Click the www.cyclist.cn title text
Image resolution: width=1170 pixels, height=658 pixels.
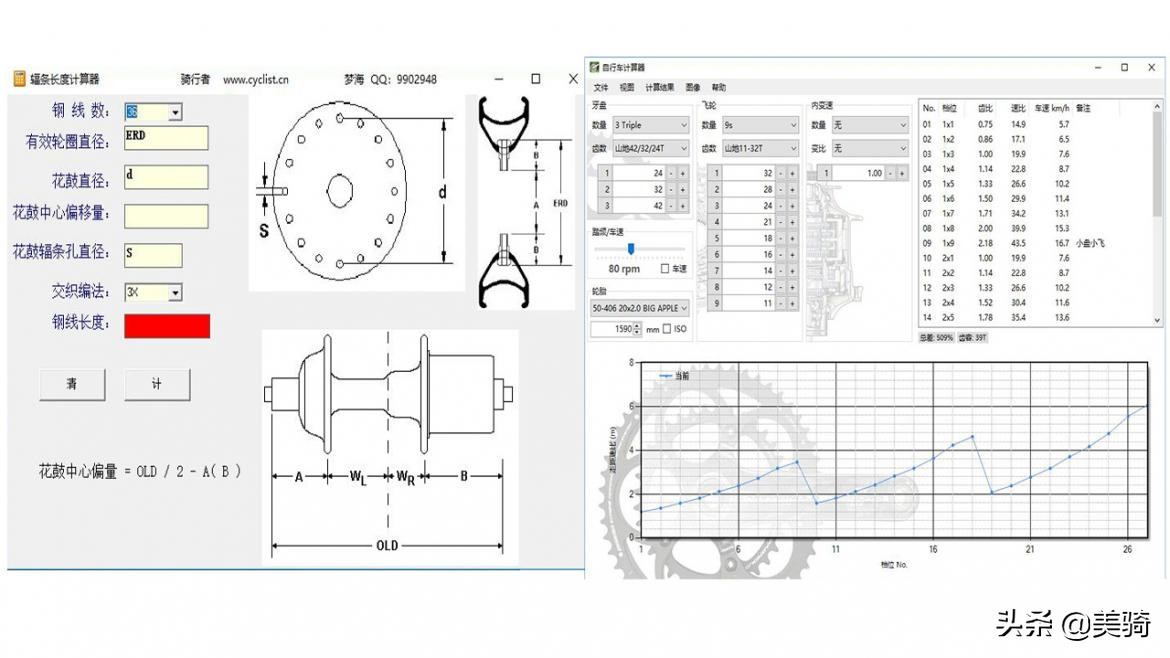click(x=255, y=79)
